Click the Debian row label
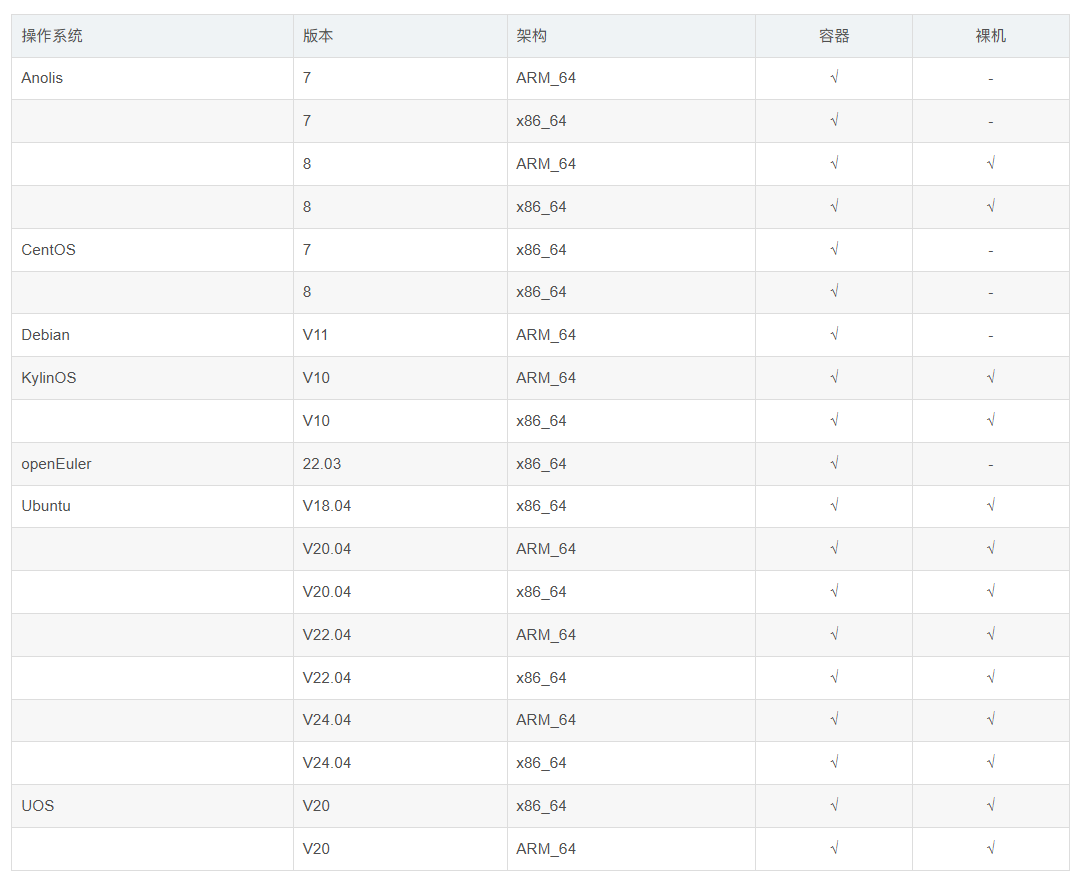 coord(45,335)
